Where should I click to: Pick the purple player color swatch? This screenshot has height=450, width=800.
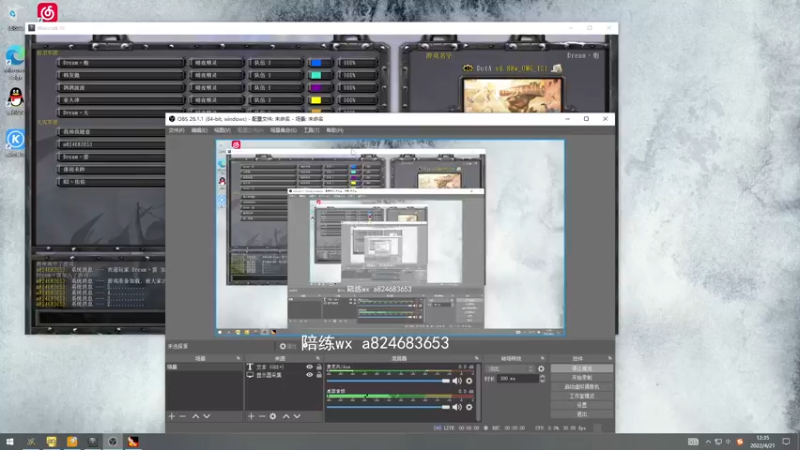[x=316, y=88]
